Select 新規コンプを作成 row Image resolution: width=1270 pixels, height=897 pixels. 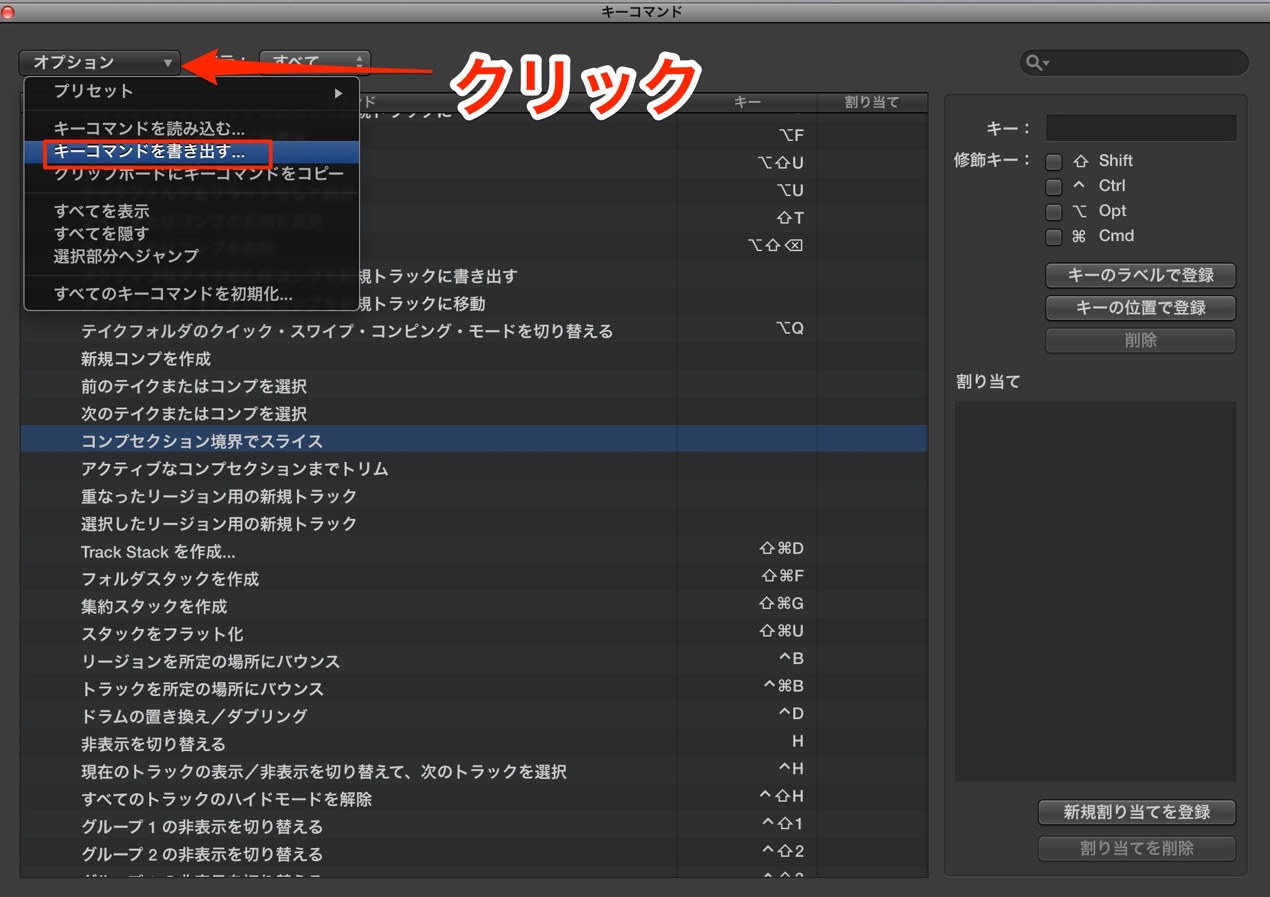click(x=474, y=359)
